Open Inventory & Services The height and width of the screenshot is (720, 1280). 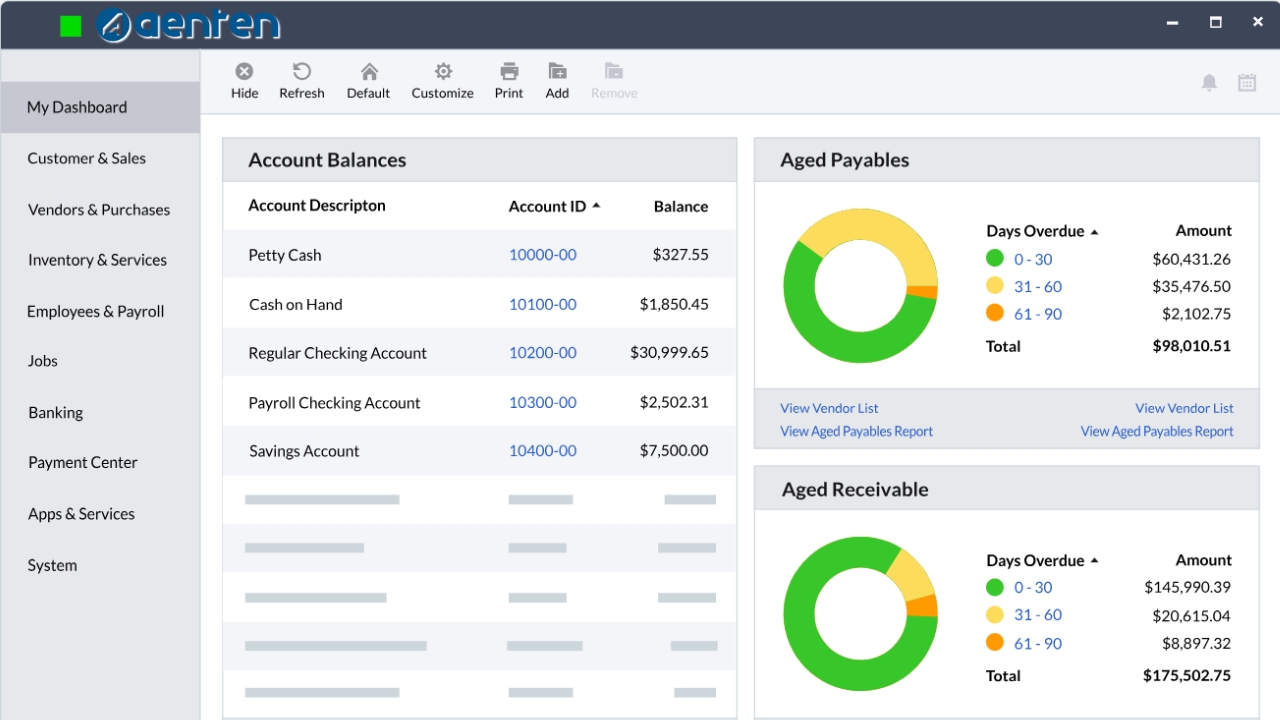(x=97, y=260)
